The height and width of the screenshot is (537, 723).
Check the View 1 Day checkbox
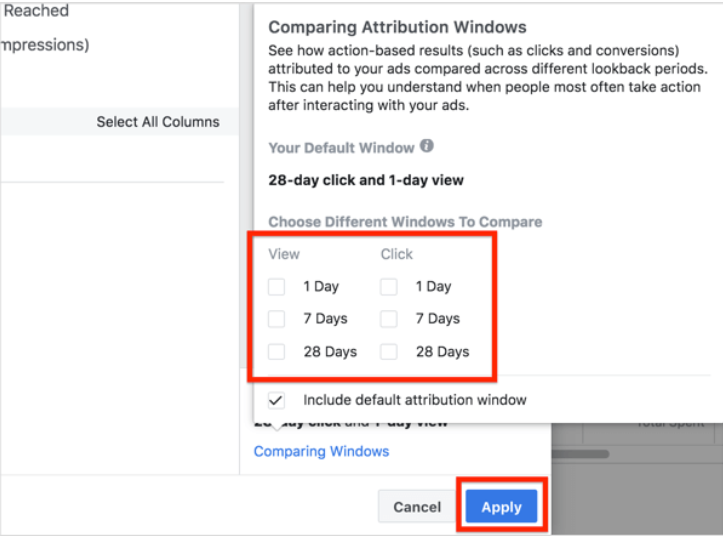(x=277, y=287)
